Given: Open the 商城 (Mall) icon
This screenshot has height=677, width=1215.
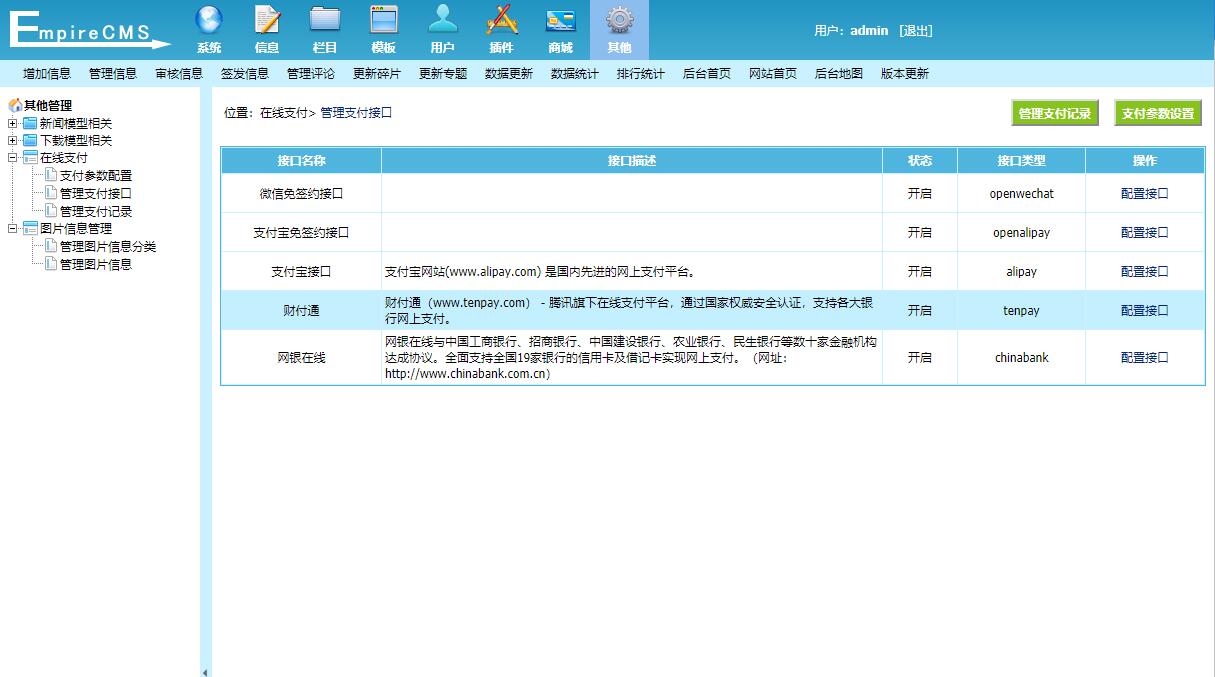Looking at the screenshot, I should [561, 28].
